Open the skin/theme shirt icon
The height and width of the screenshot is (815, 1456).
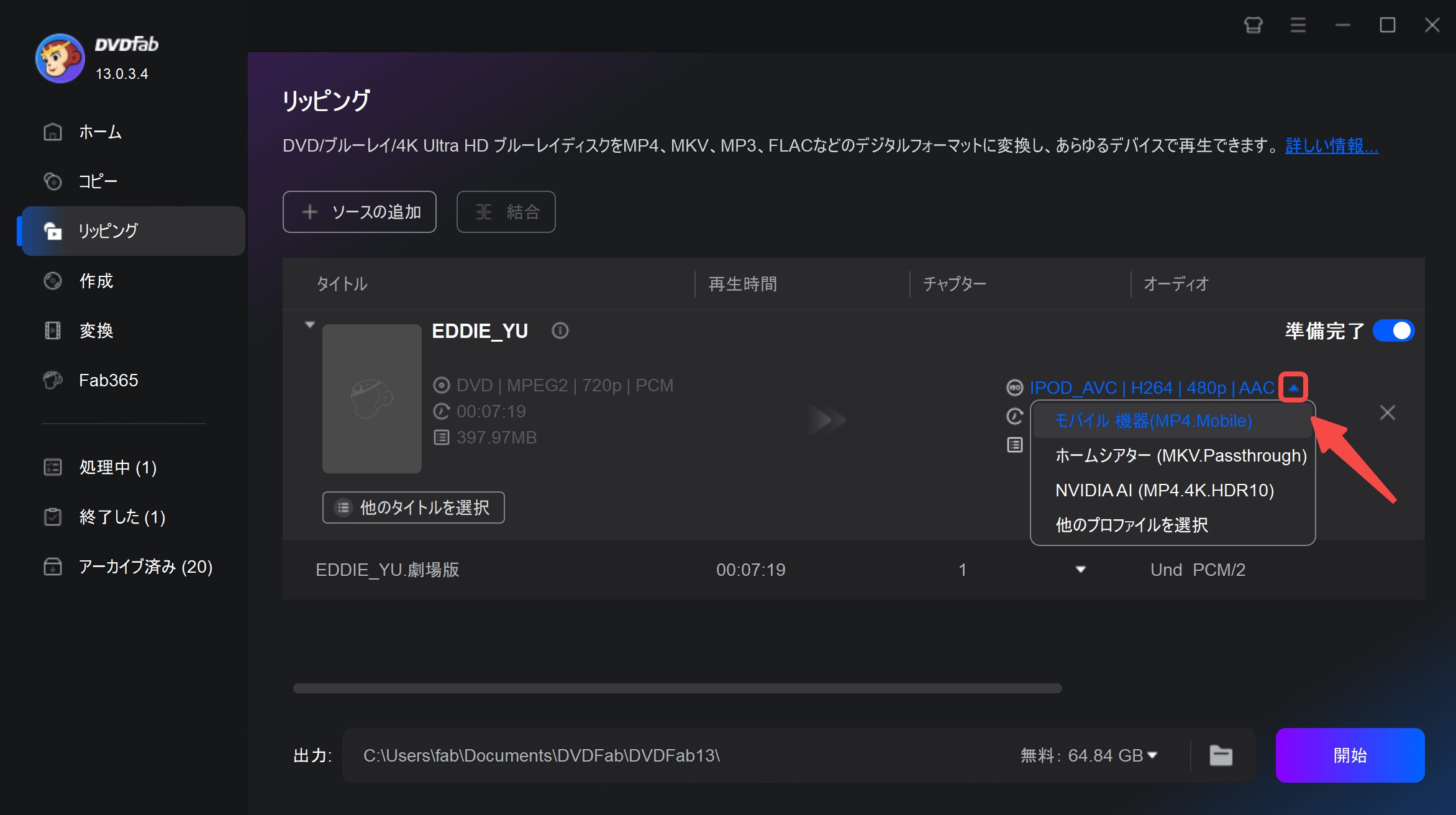tap(1253, 25)
